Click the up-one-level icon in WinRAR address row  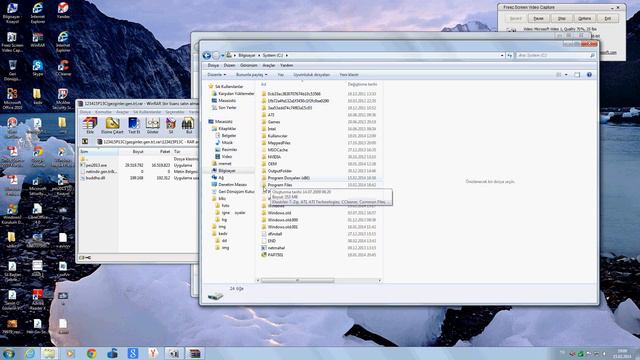coord(85,142)
